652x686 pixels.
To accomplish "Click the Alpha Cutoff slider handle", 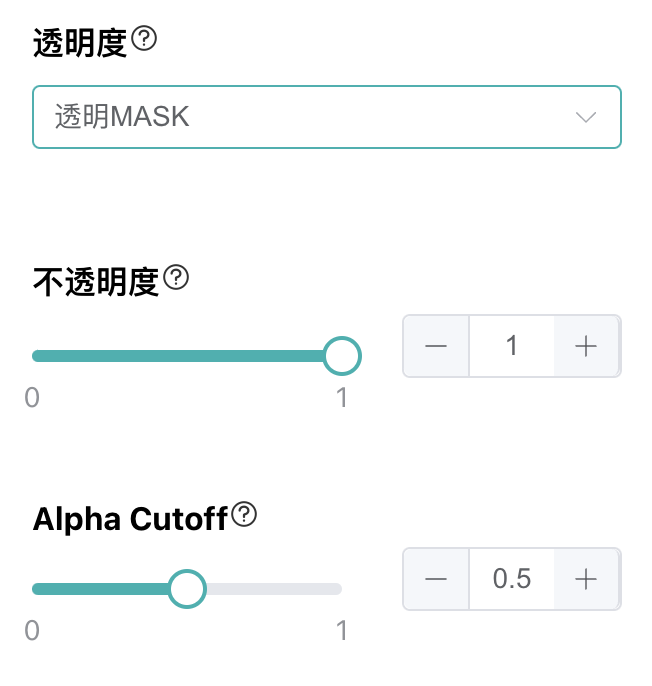I will click(186, 589).
